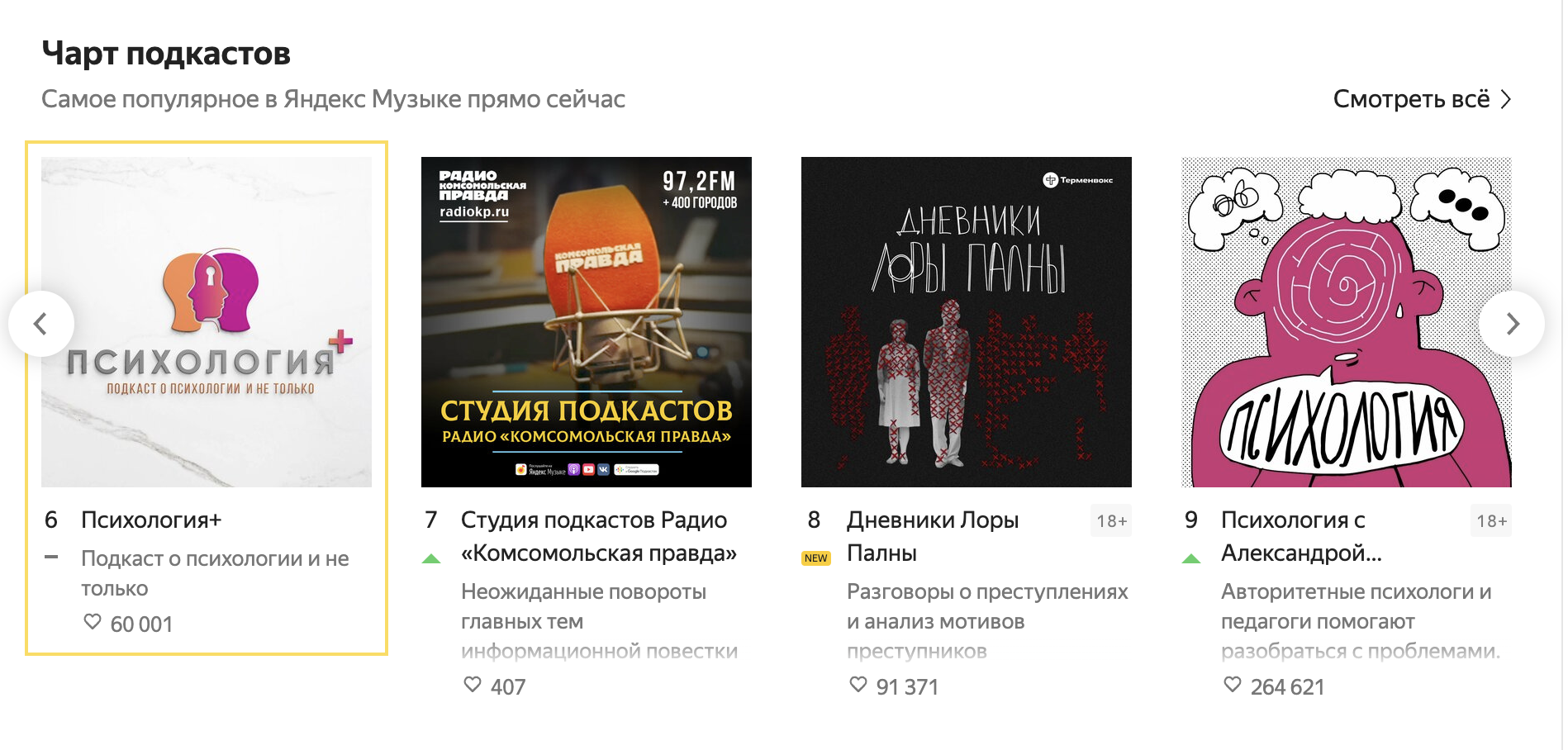Show next podcasts with right arrow

[1512, 324]
